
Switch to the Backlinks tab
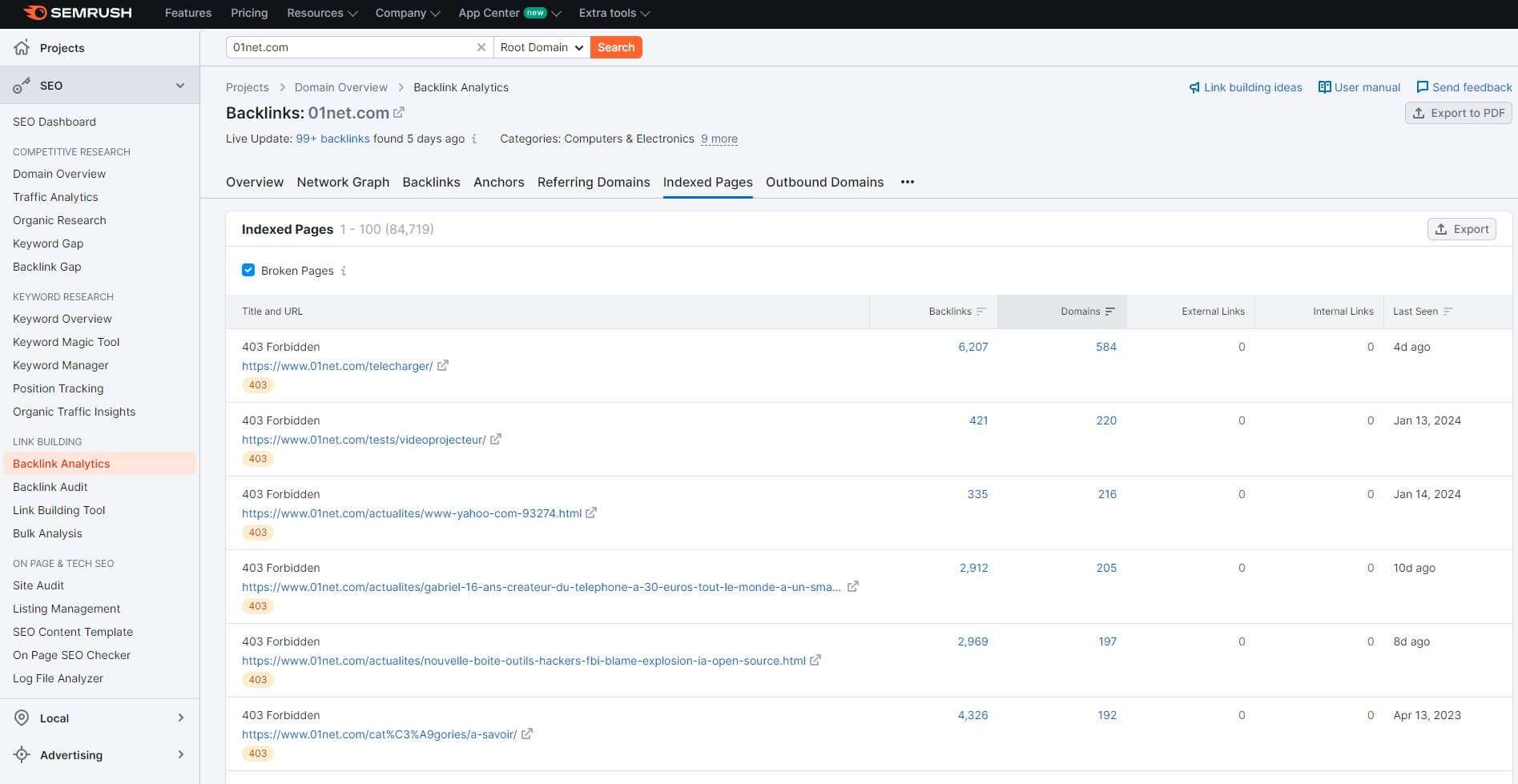click(x=431, y=182)
